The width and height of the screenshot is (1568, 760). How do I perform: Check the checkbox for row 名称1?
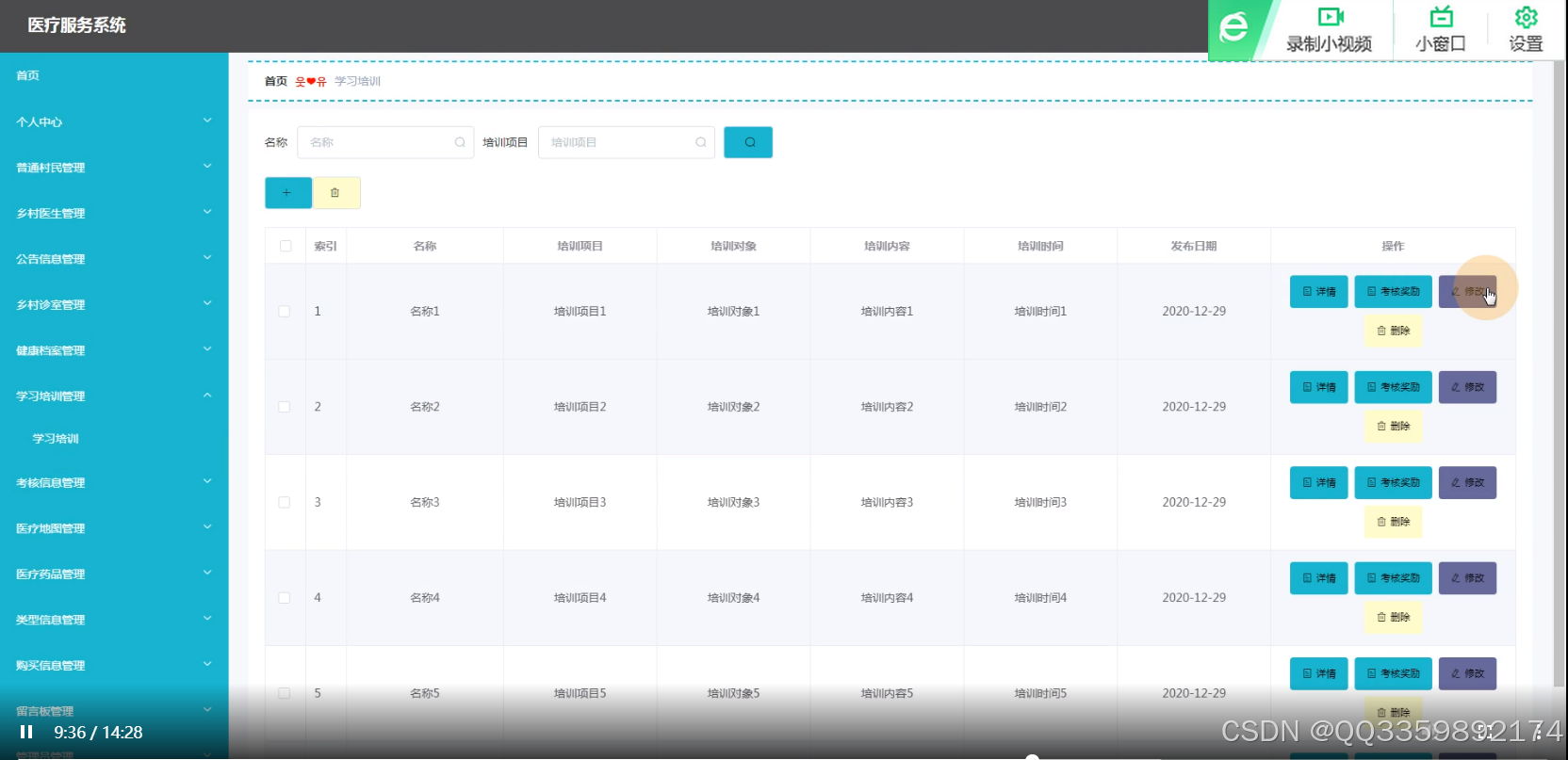(x=284, y=311)
